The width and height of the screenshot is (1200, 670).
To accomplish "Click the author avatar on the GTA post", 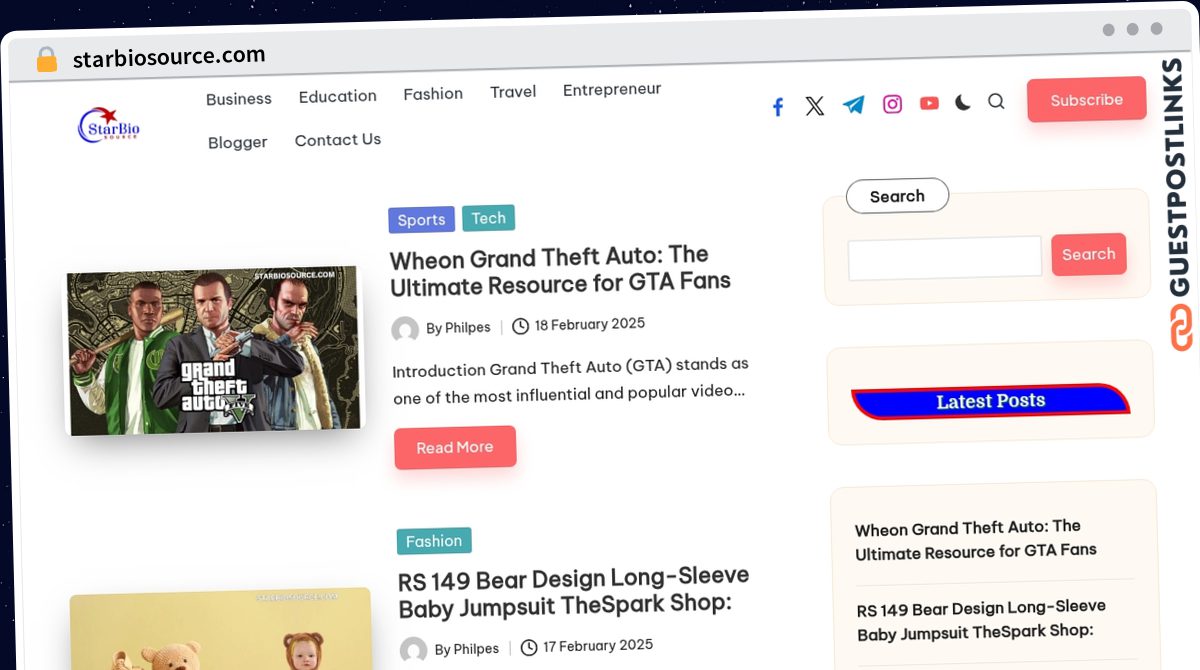I will (405, 330).
